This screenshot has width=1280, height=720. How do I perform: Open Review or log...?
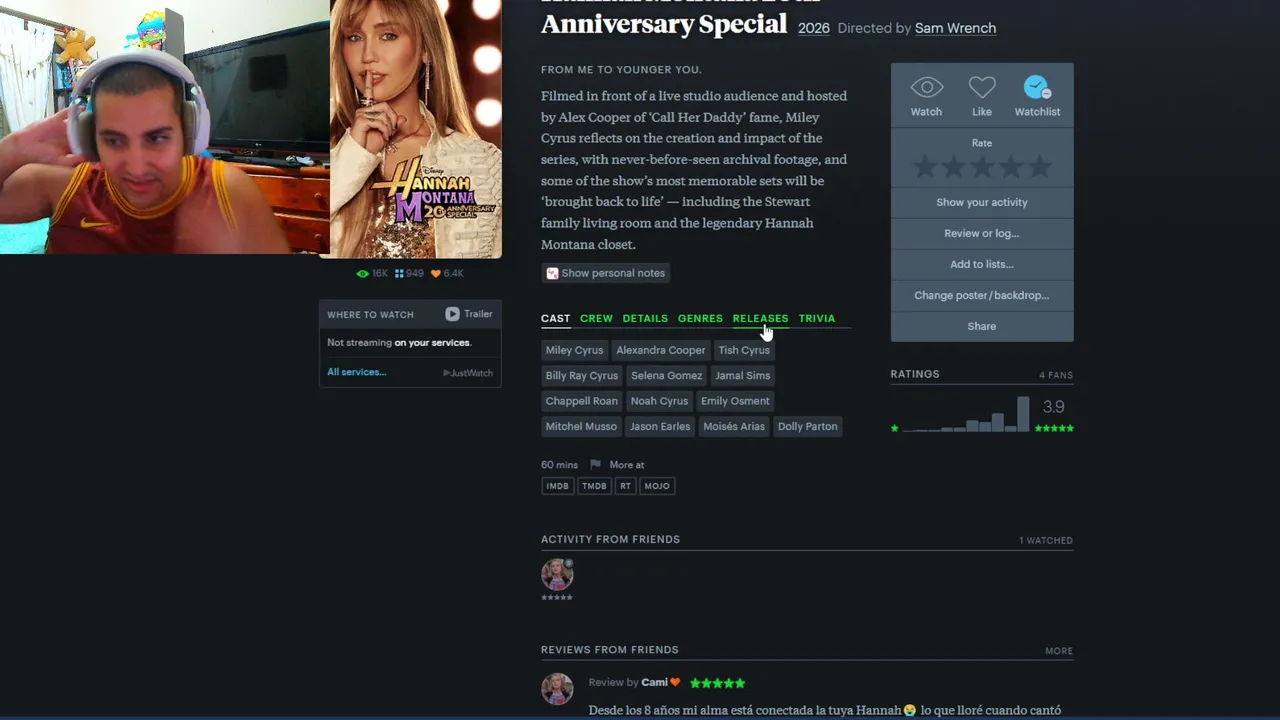[982, 233]
